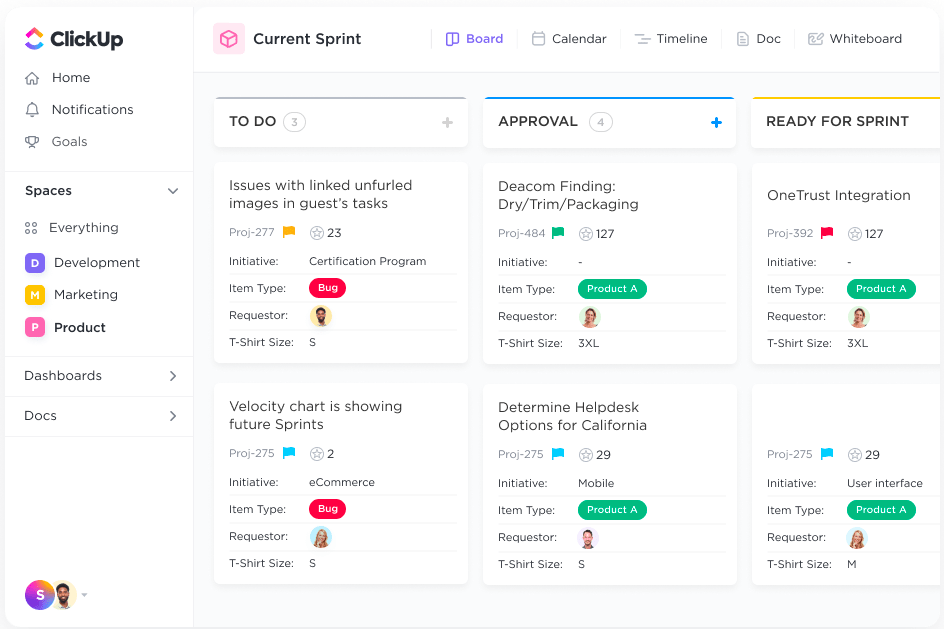Image resolution: width=944 pixels, height=629 pixels.
Task: Switch to the Whiteboard tab
Action: coord(855,39)
